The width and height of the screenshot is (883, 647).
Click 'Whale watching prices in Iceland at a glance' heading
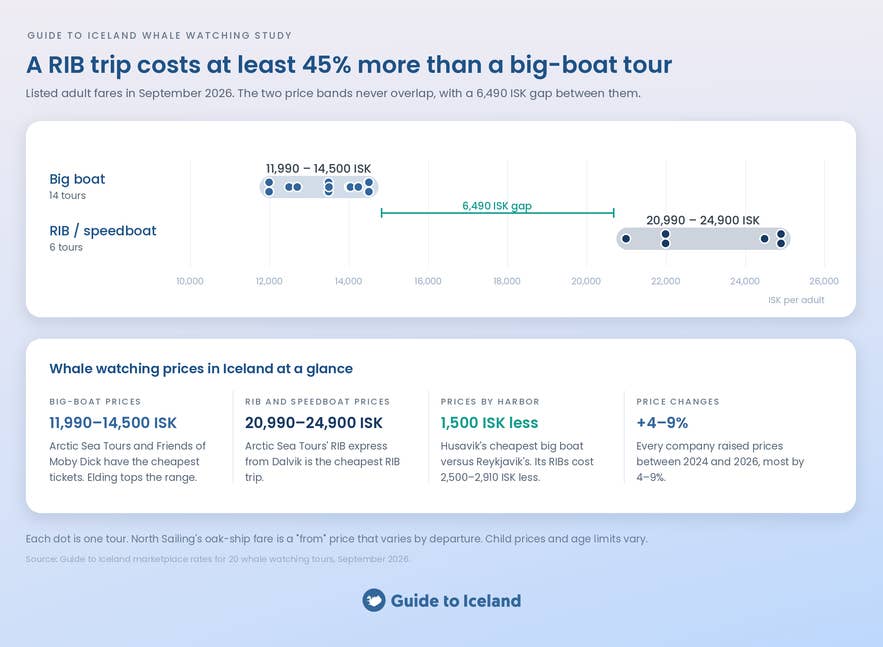[201, 369]
